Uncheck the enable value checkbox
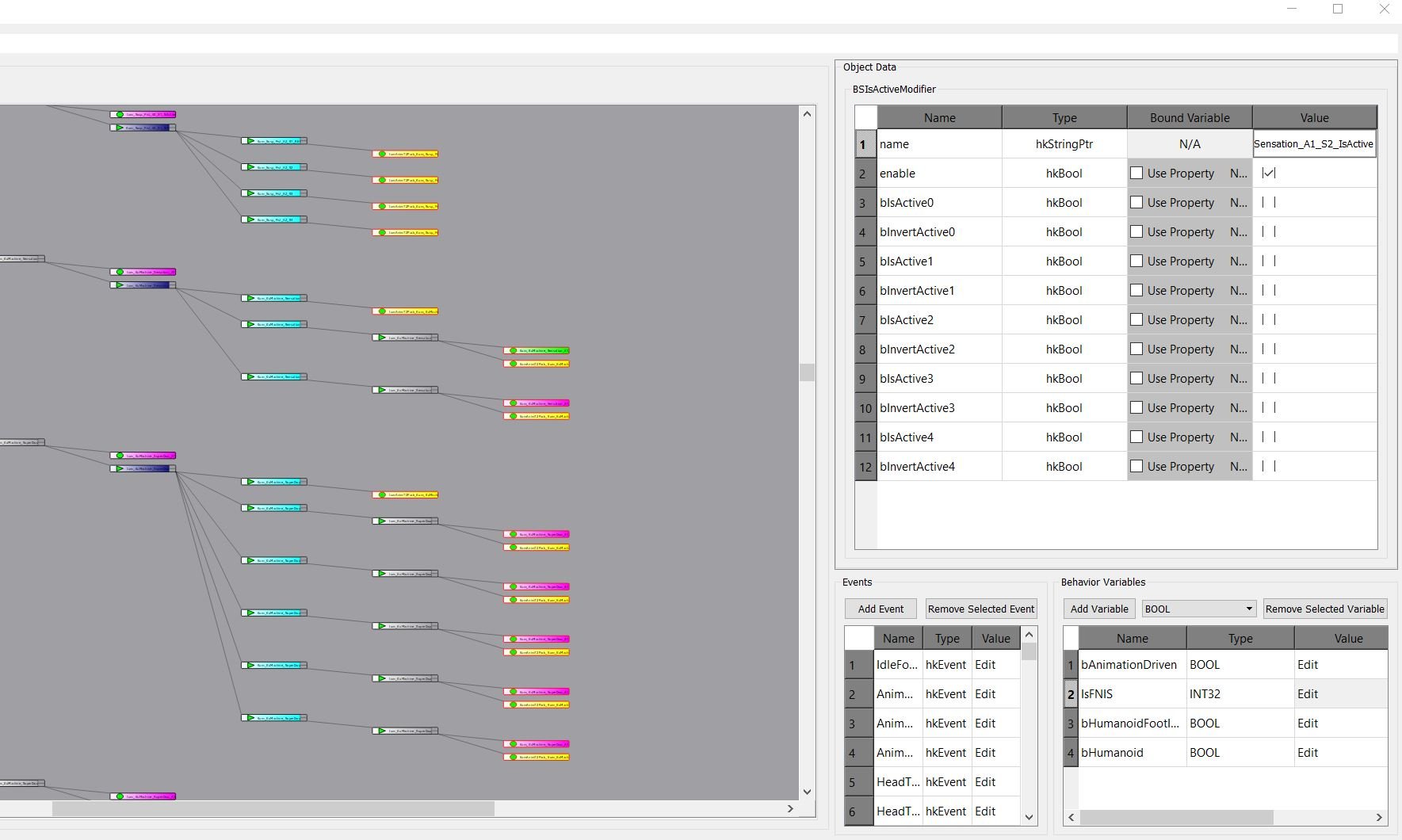The image size is (1402, 840). tap(1269, 173)
